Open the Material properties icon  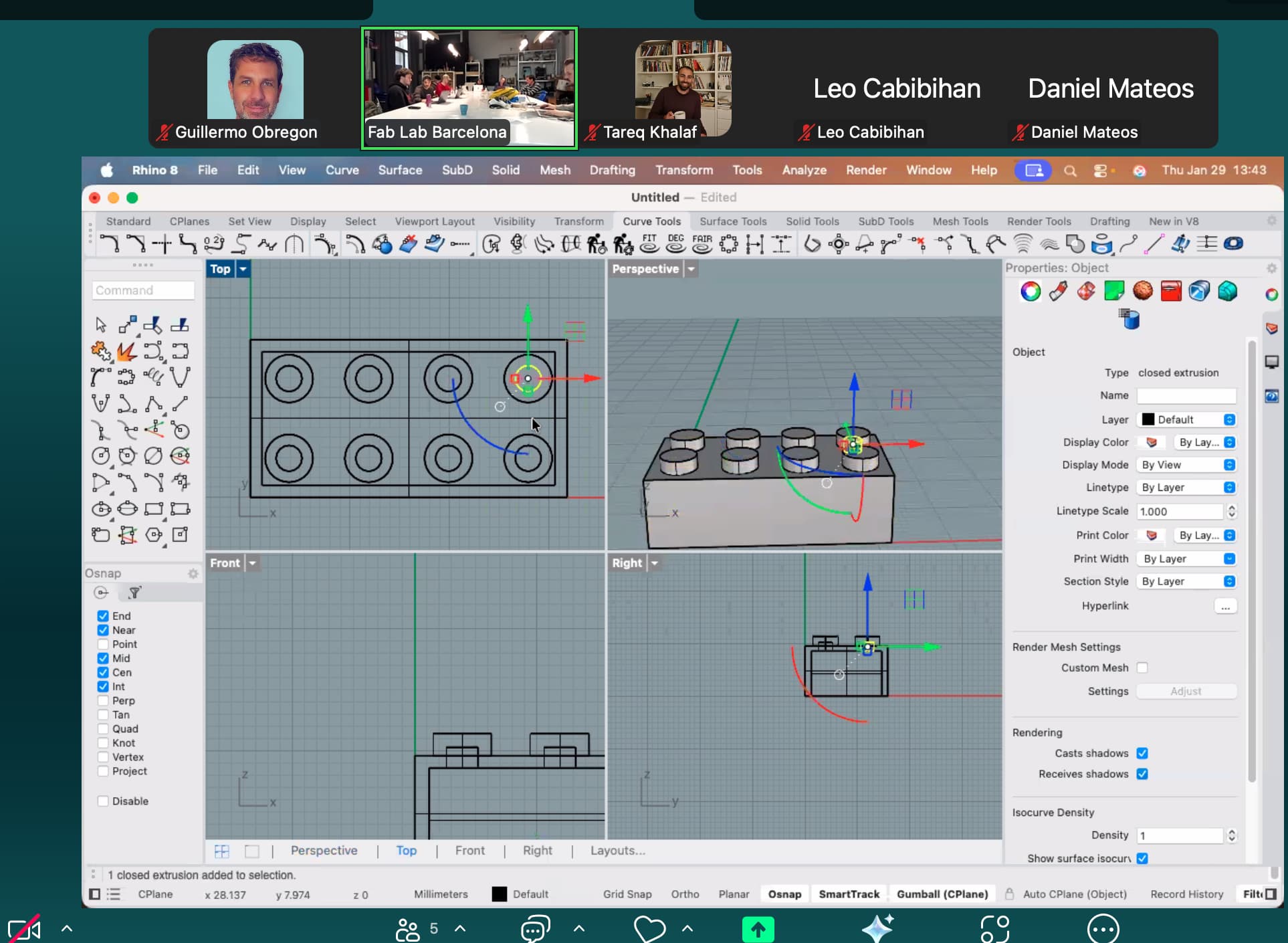(x=1058, y=291)
